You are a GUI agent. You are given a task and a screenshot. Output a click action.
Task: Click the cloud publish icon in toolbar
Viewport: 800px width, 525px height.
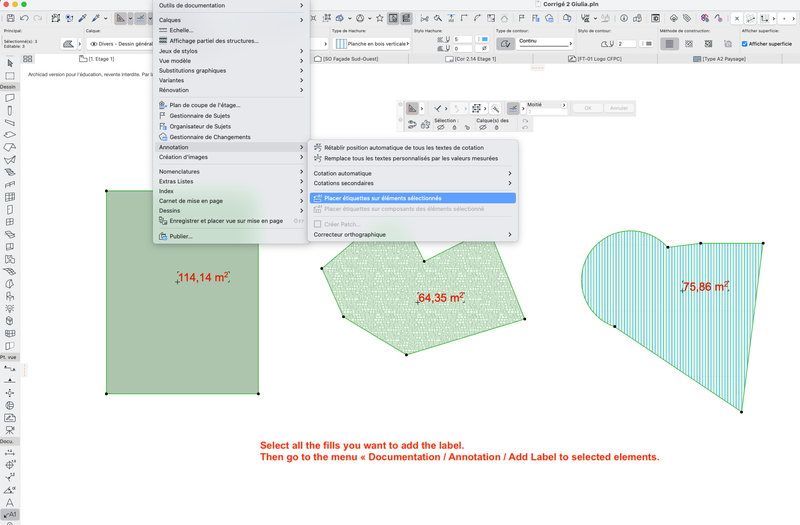(x=673, y=18)
